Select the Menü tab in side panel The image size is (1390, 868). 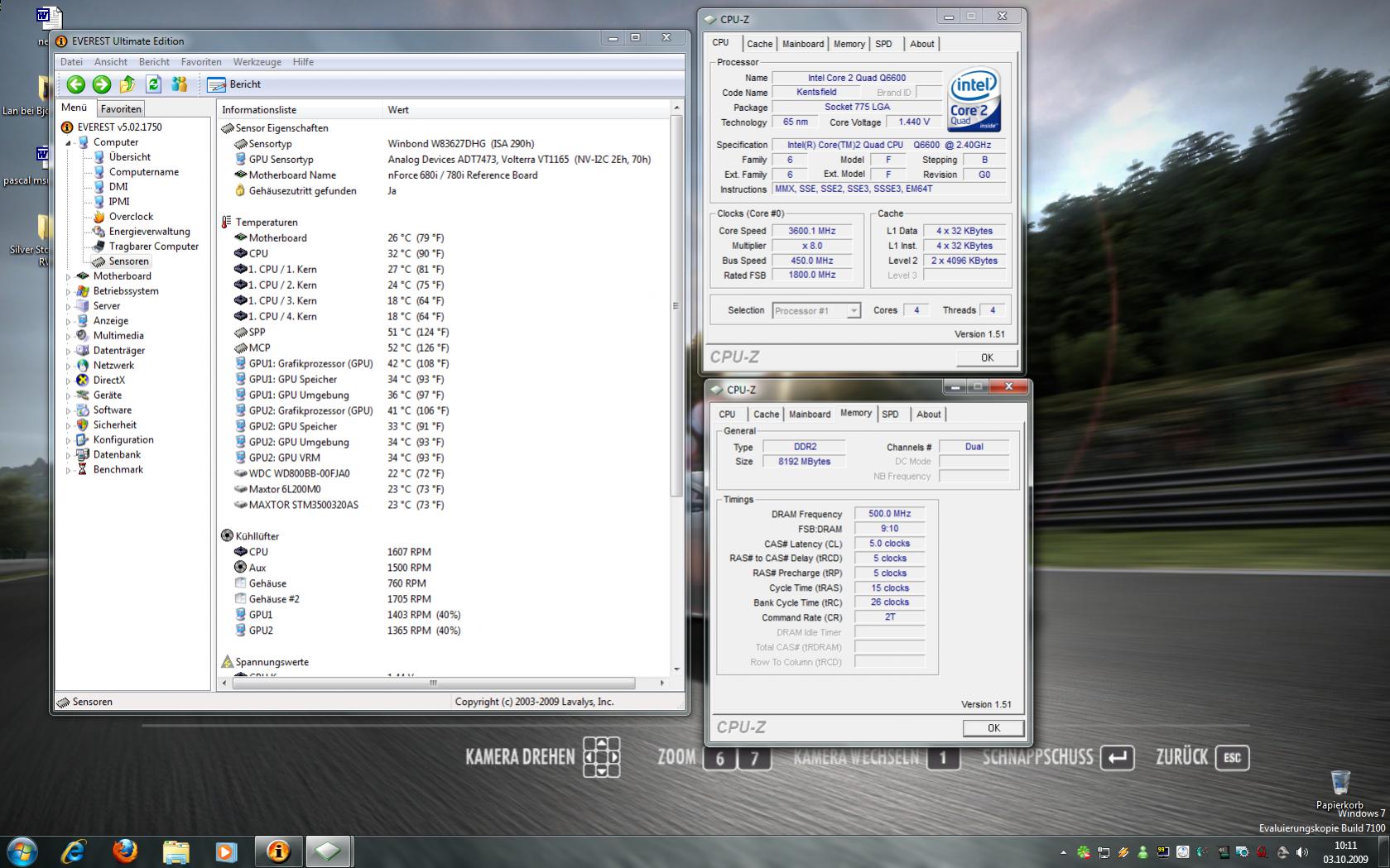tap(75, 108)
